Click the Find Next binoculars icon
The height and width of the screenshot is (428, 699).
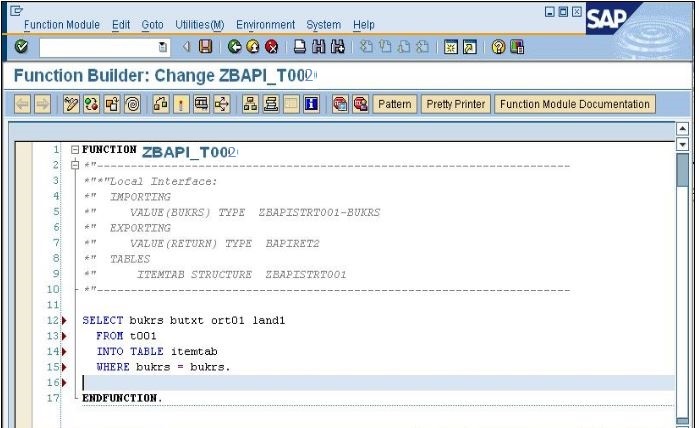tap(338, 46)
